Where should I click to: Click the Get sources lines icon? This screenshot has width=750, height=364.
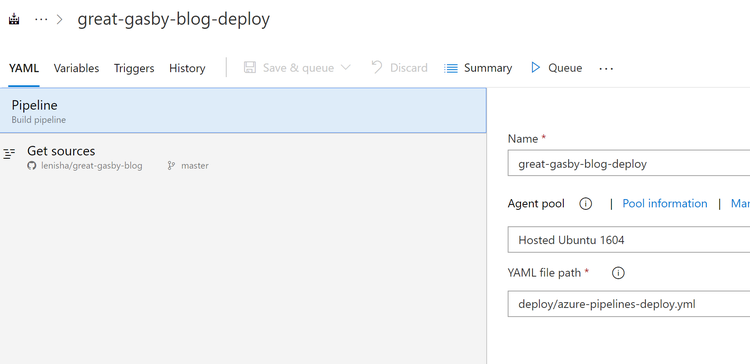coord(9,154)
